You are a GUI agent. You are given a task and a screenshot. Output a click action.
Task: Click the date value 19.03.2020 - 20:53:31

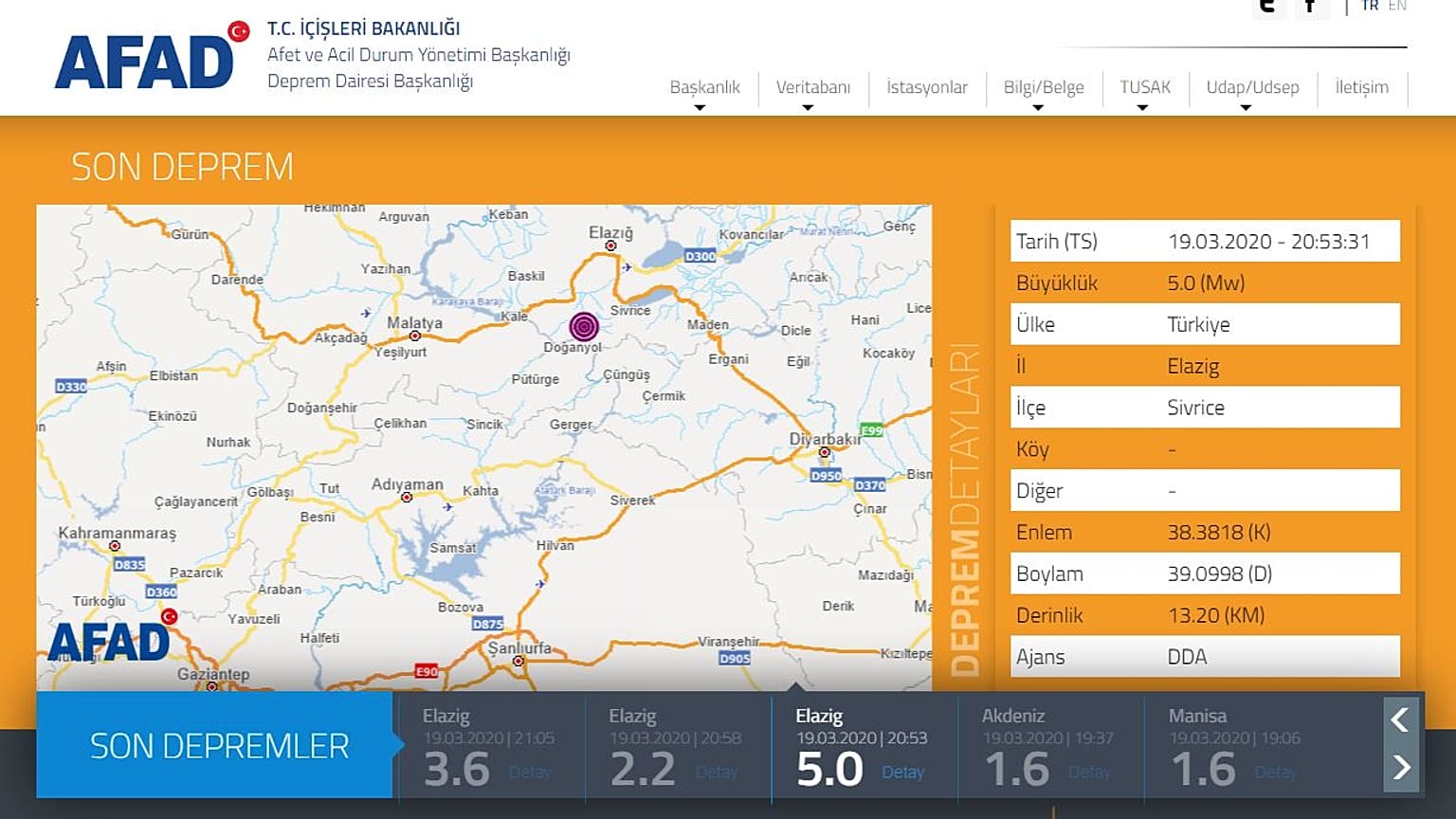click(x=1268, y=242)
